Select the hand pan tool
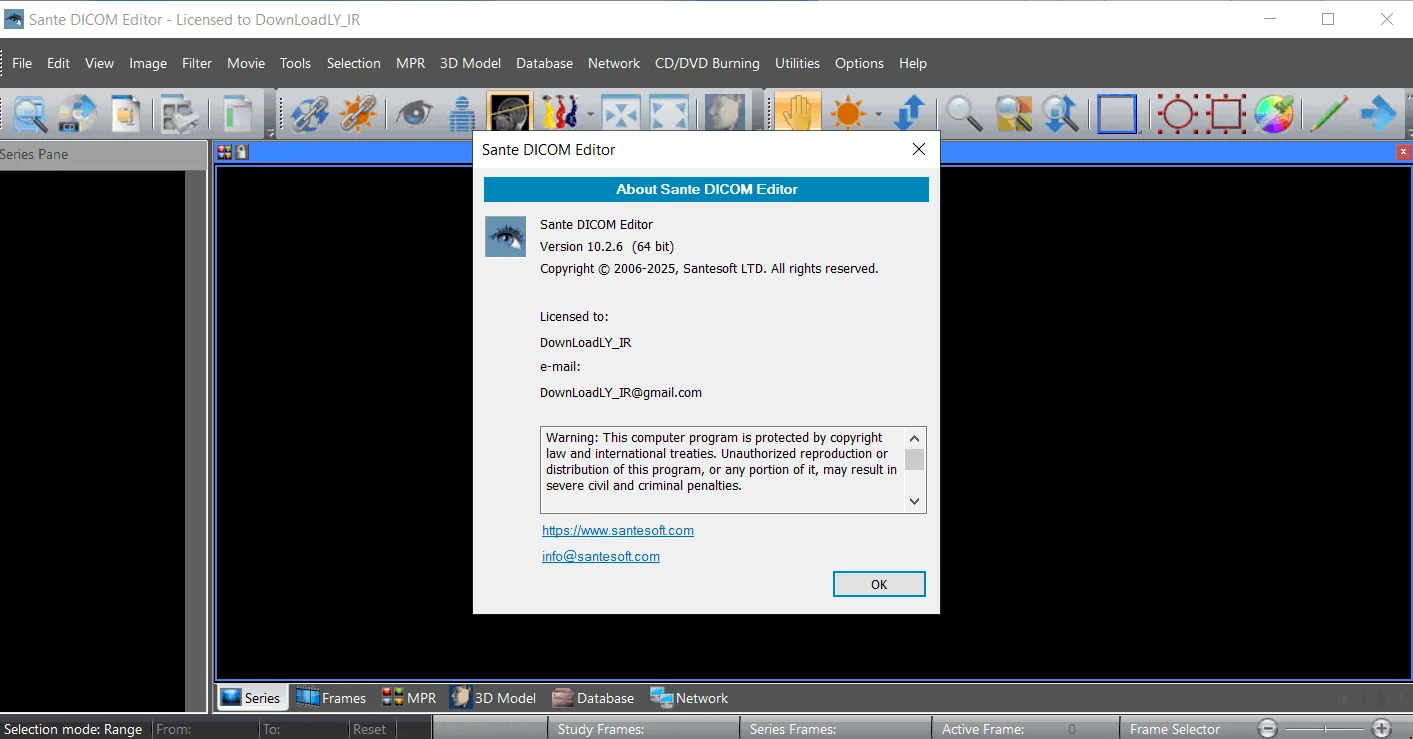This screenshot has width=1413, height=739. click(x=797, y=112)
